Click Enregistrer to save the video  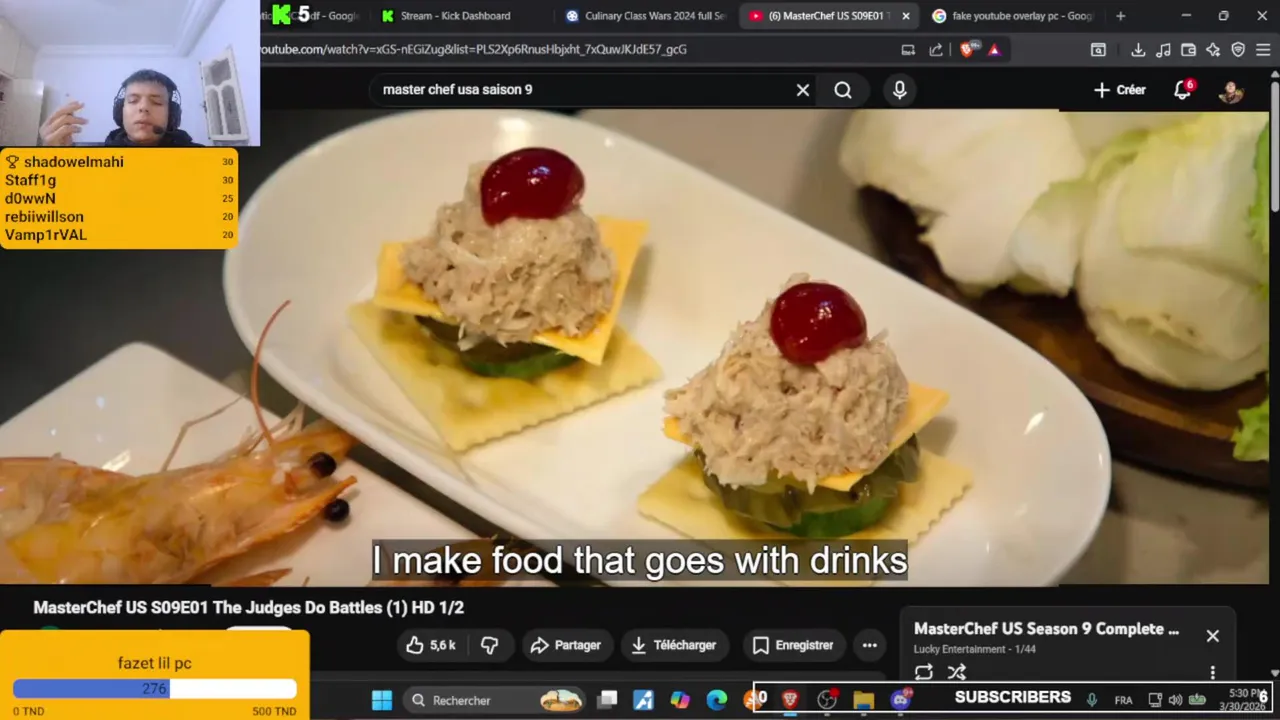click(793, 645)
